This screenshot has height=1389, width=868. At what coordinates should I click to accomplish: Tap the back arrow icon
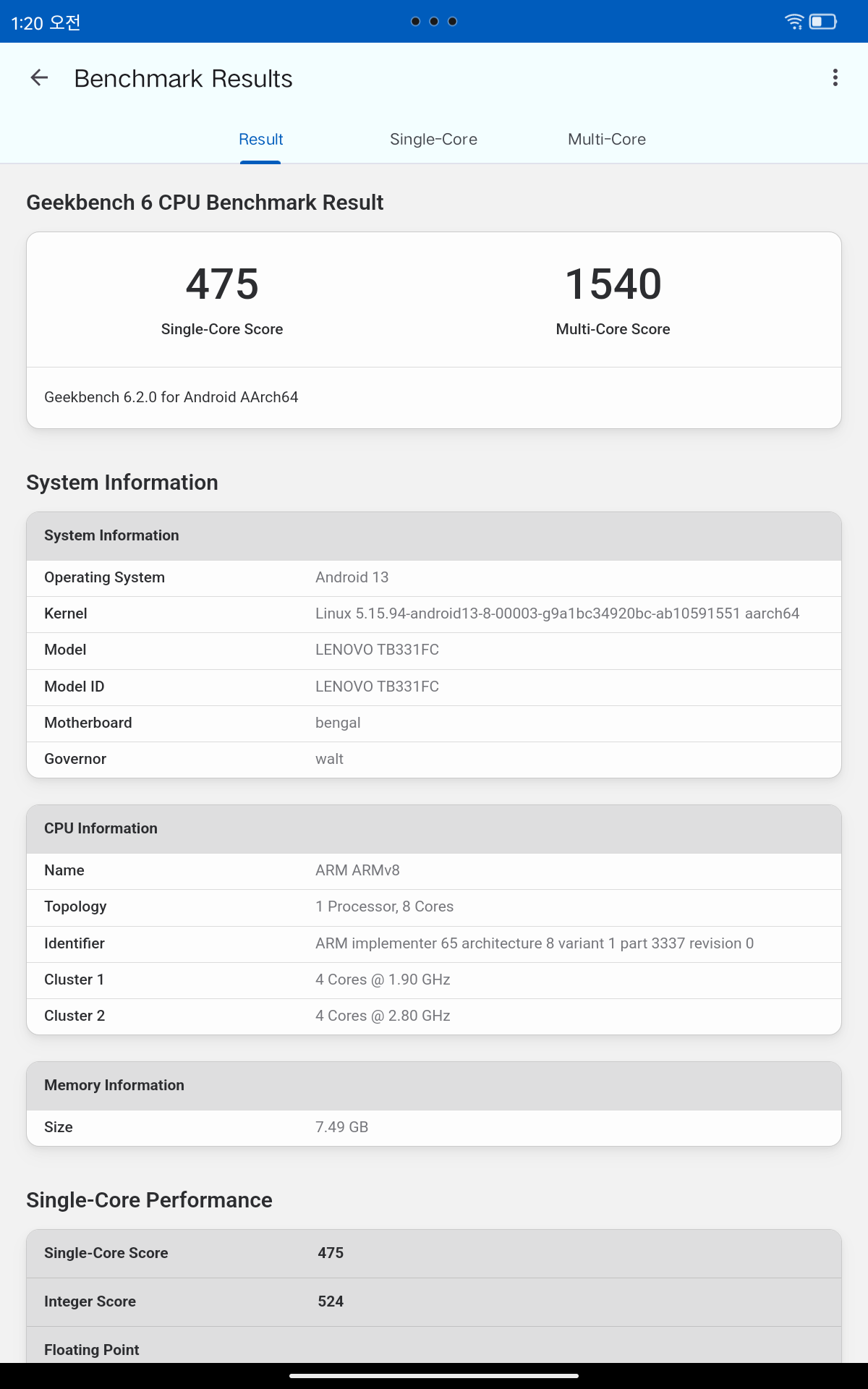[x=39, y=78]
